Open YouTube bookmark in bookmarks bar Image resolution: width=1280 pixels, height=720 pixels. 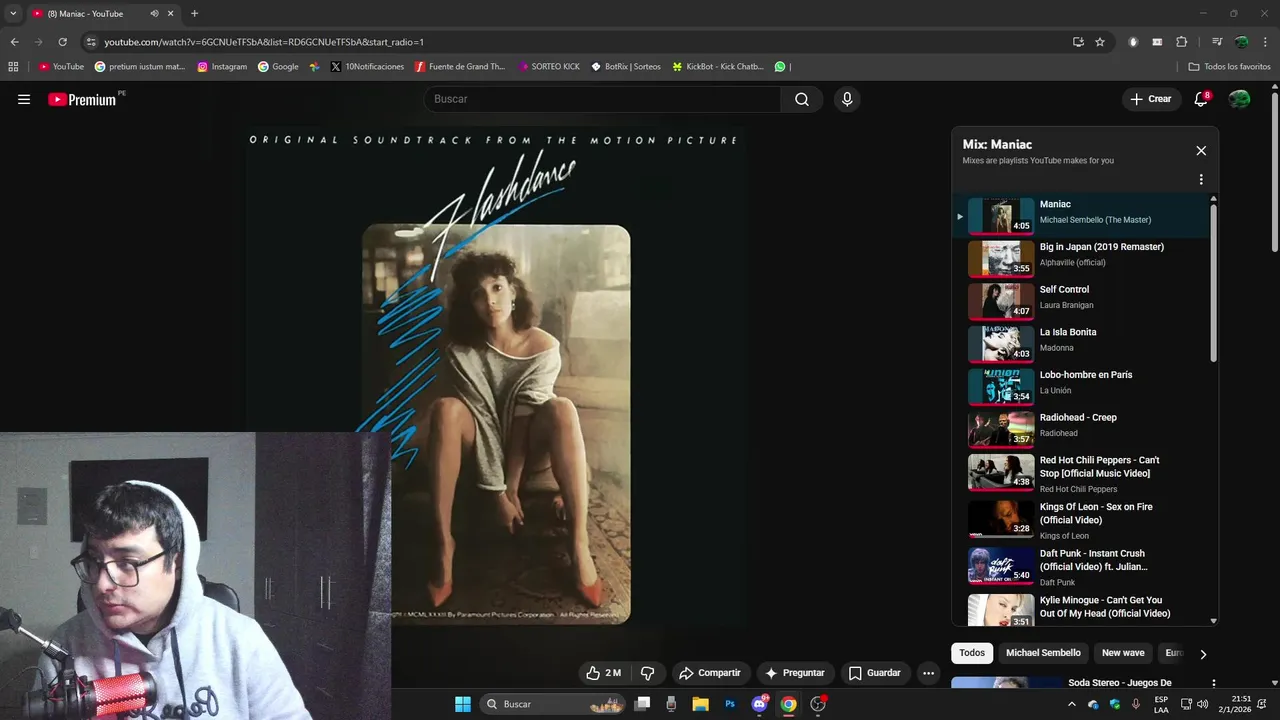pos(61,67)
